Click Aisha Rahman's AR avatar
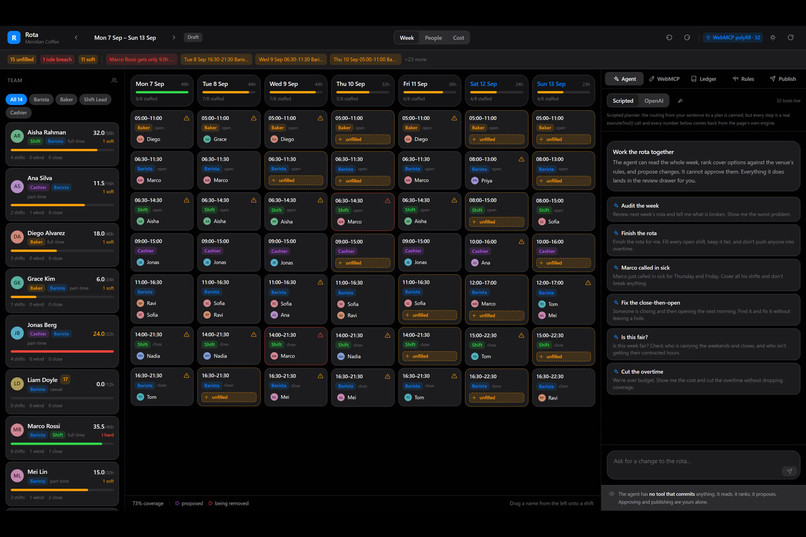 click(x=17, y=136)
